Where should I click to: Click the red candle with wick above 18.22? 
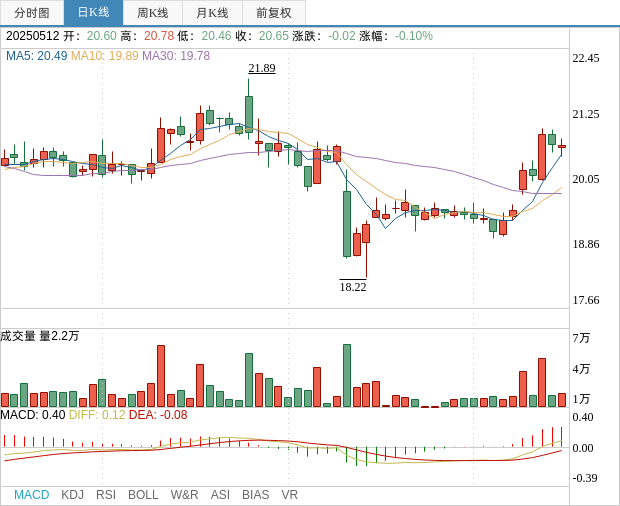tap(366, 233)
